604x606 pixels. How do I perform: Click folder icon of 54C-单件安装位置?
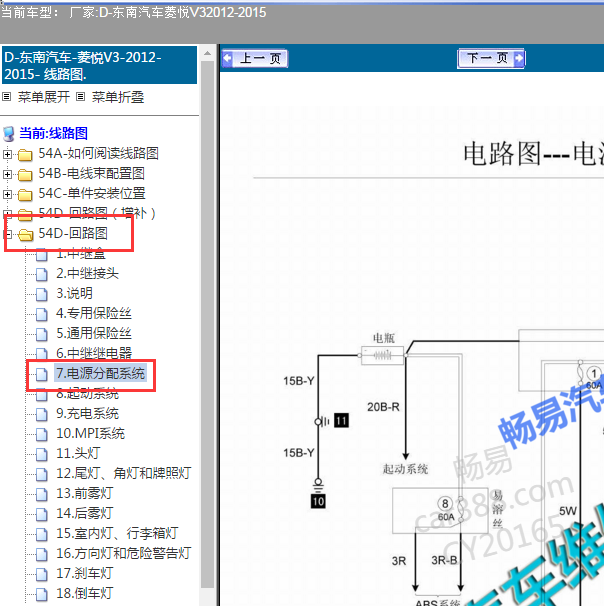pos(25,194)
